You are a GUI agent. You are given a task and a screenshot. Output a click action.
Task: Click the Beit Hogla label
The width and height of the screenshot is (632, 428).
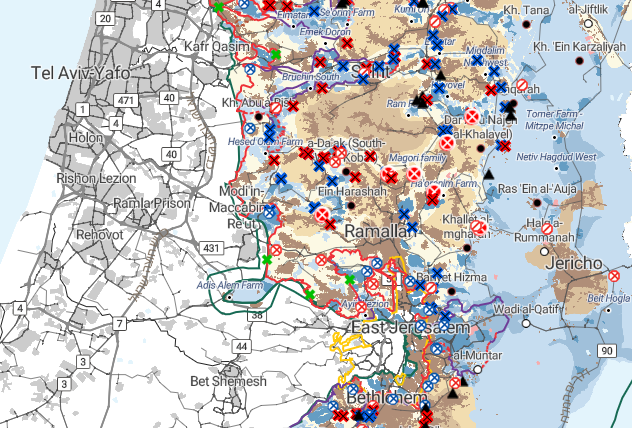click(x=609, y=298)
